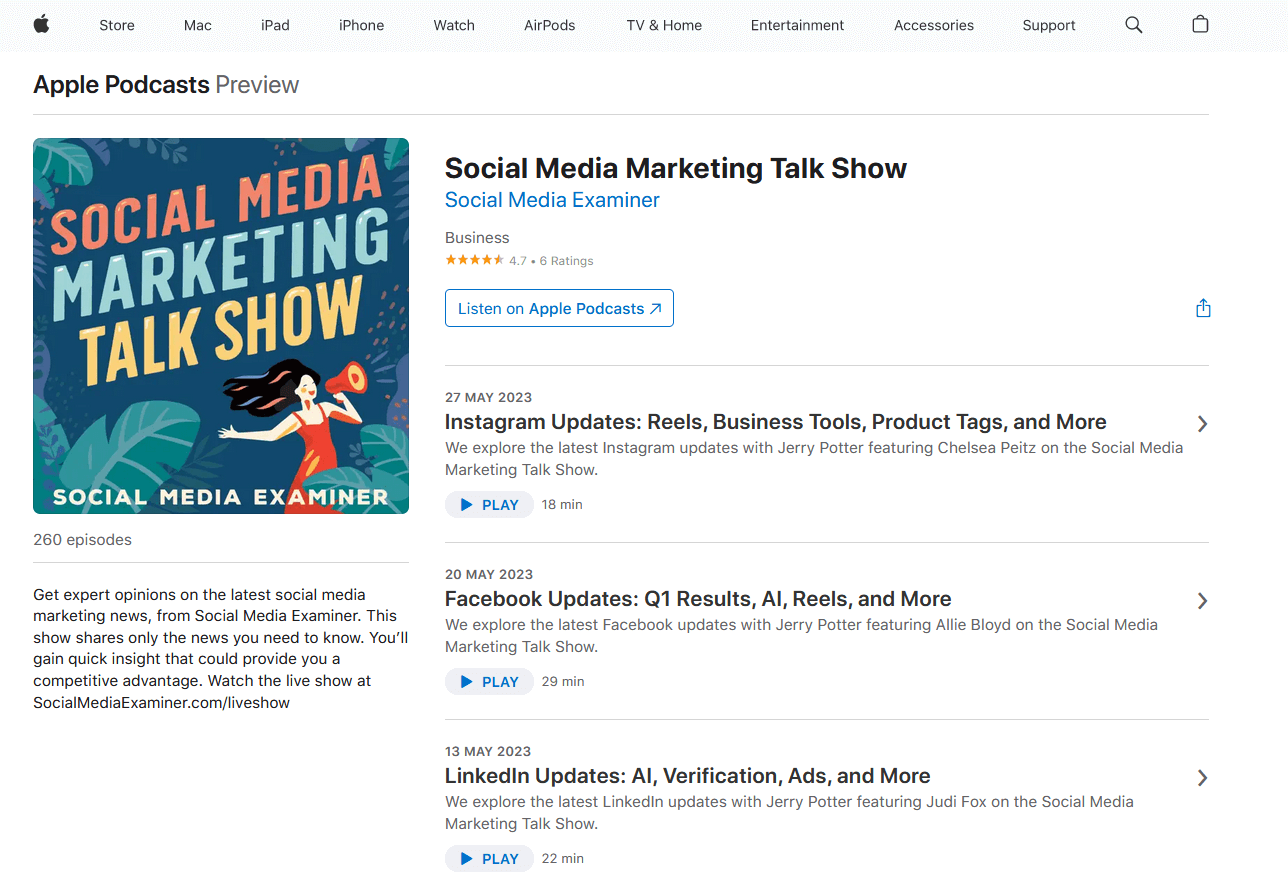Click the Apple Podcasts Preview heading
The height and width of the screenshot is (884, 1288).
166,85
